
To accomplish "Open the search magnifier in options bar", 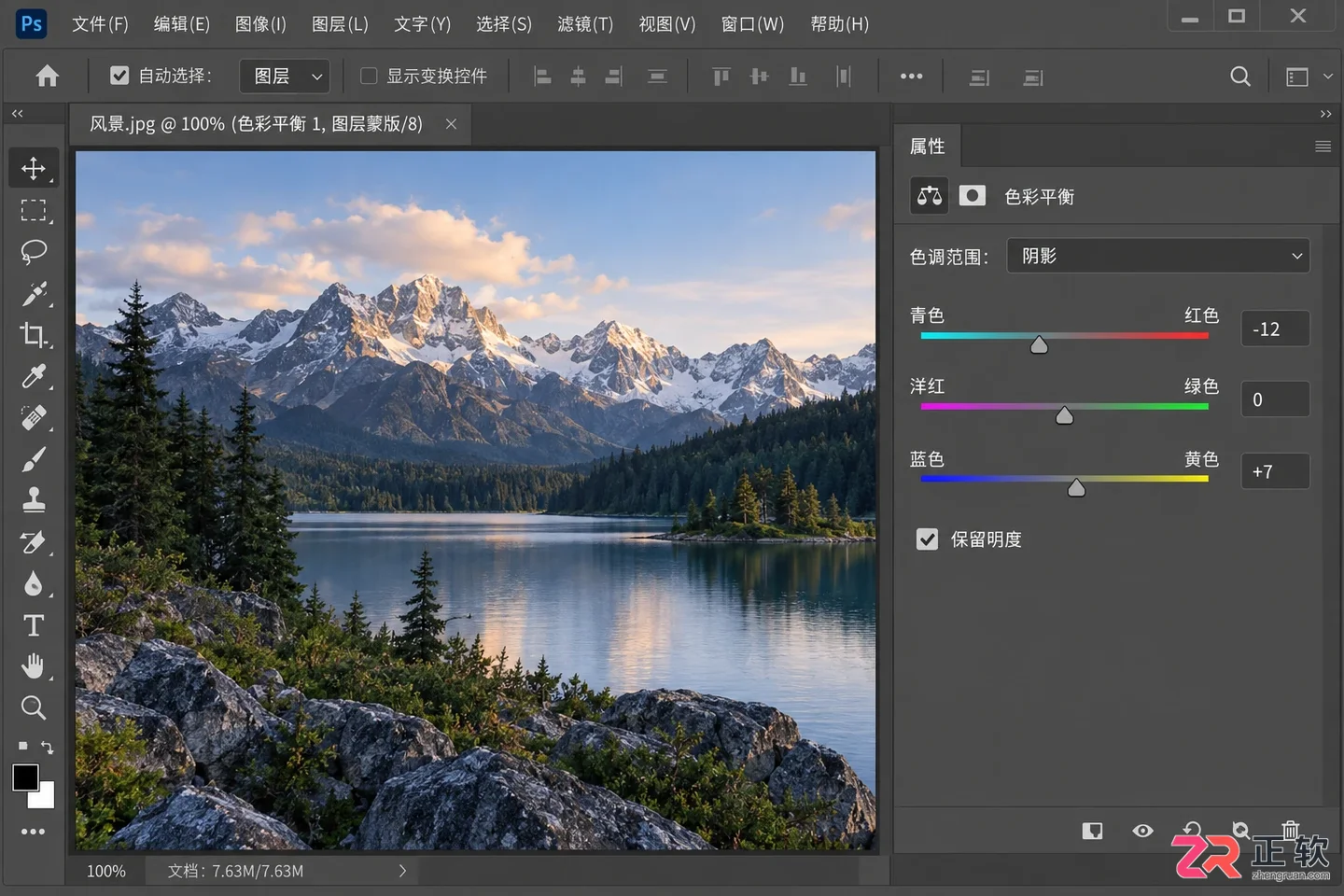I will 1239,77.
